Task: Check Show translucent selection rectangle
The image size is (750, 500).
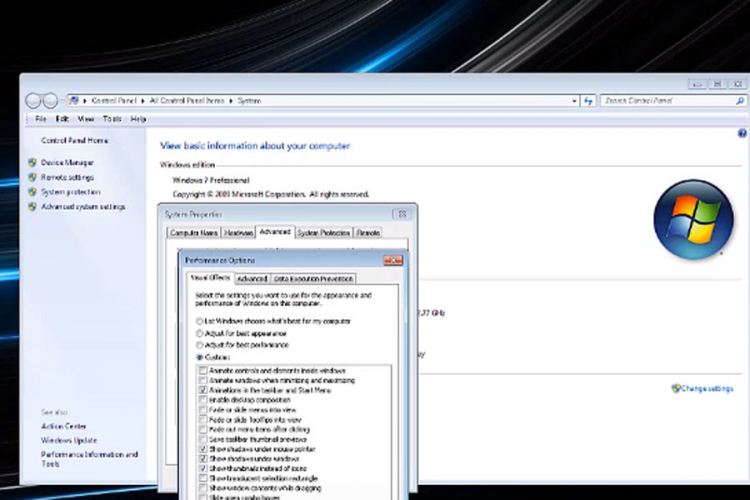Action: (x=203, y=478)
